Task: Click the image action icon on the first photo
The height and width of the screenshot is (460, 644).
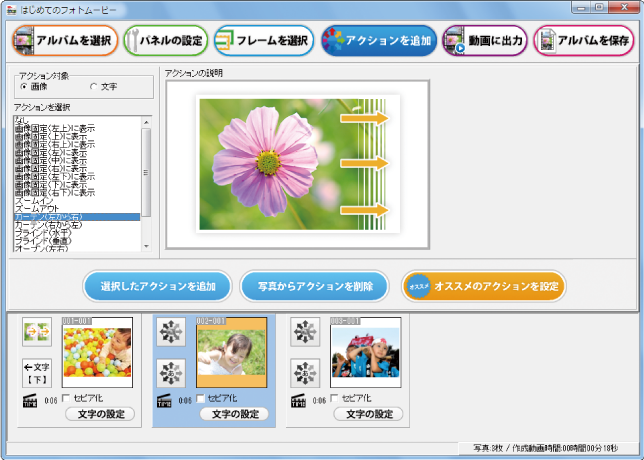Action: coord(36,333)
